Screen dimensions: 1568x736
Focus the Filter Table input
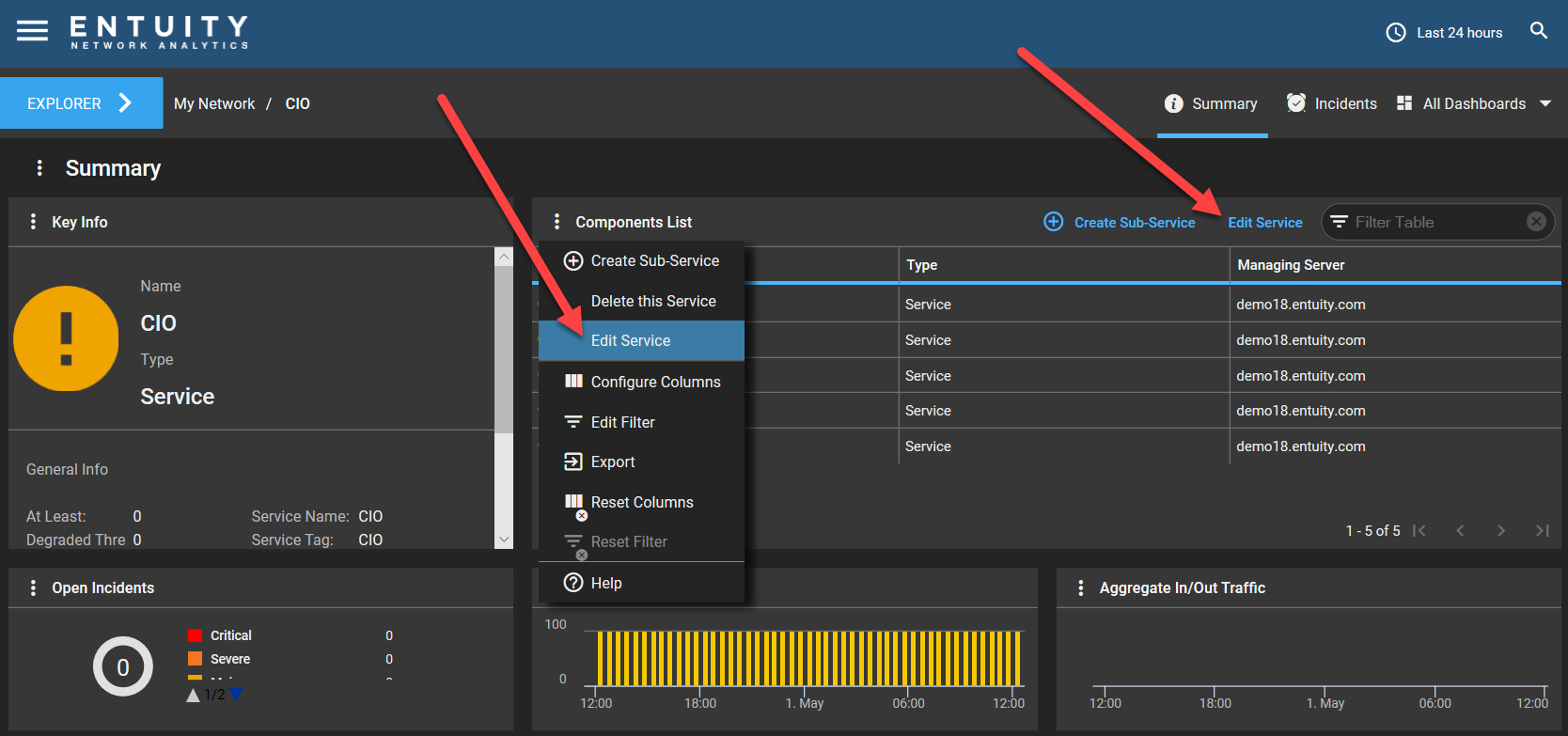tap(1437, 222)
